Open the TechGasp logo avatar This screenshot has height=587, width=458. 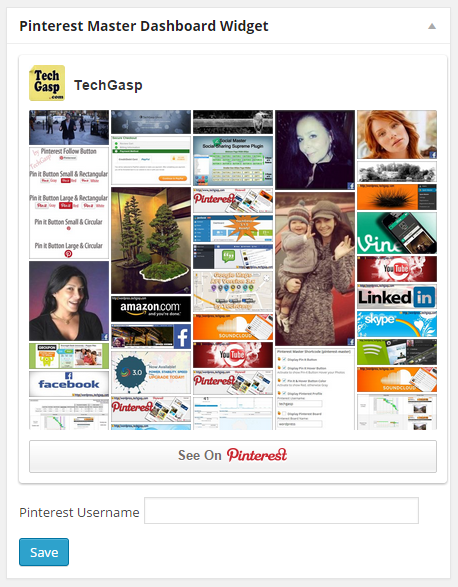click(x=47, y=83)
